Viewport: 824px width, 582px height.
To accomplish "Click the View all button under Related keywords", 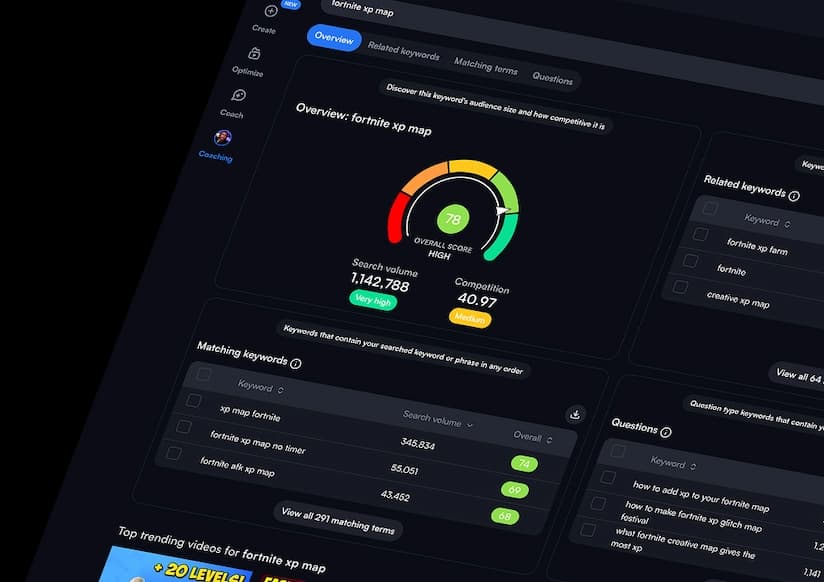I will click(x=798, y=375).
